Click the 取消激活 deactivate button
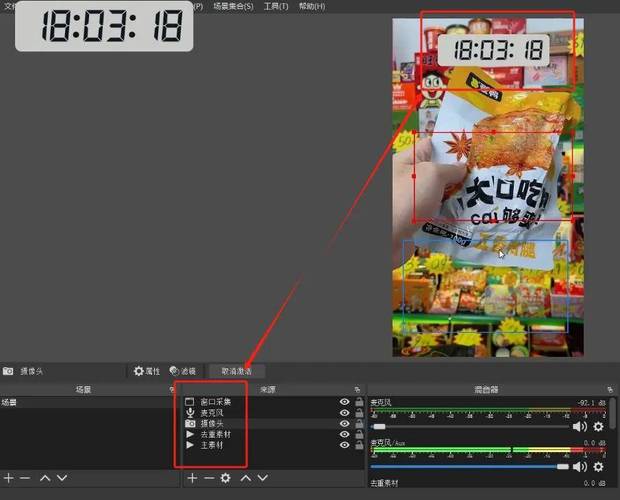 [236, 371]
